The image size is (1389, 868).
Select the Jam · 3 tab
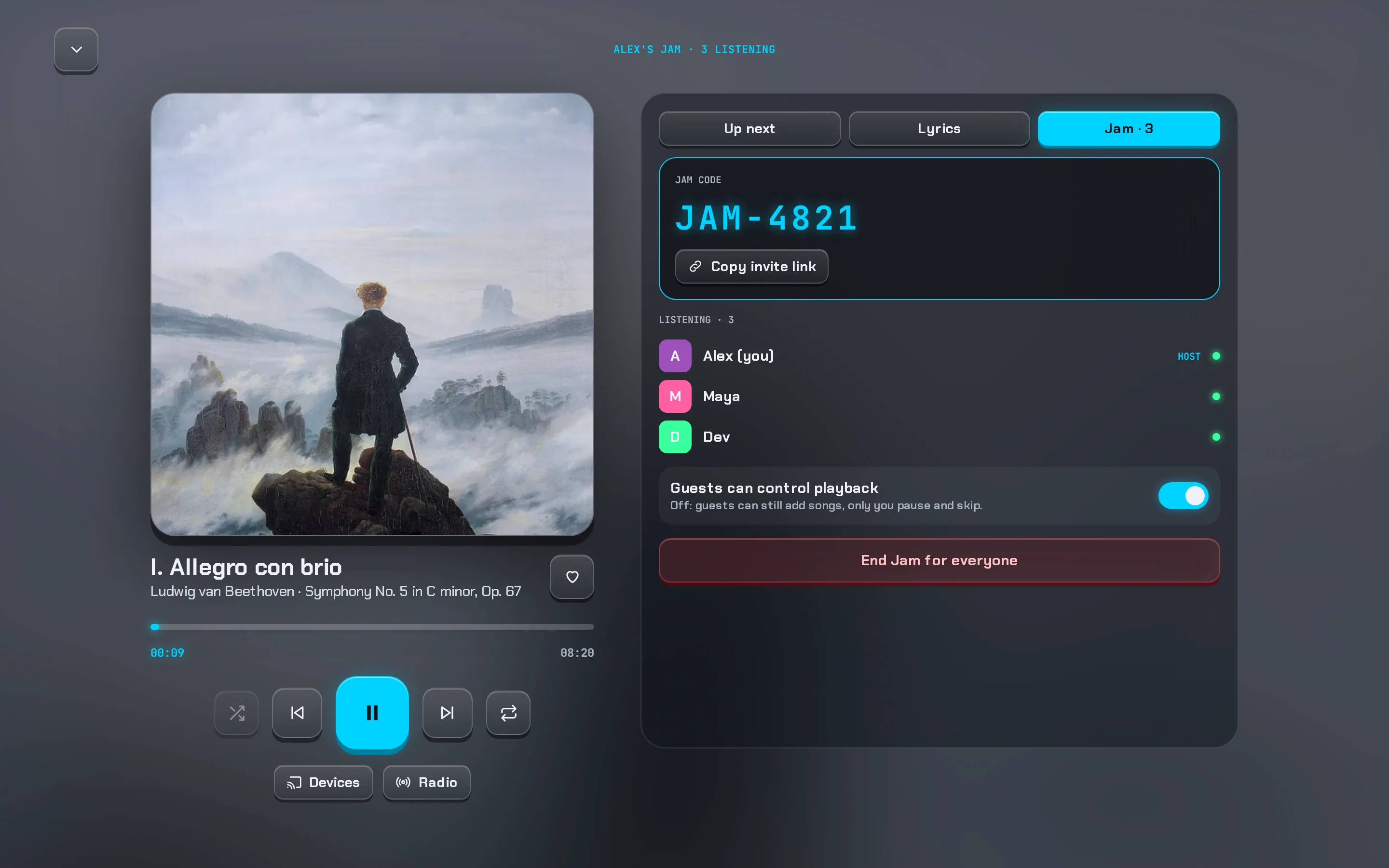pos(1129,129)
